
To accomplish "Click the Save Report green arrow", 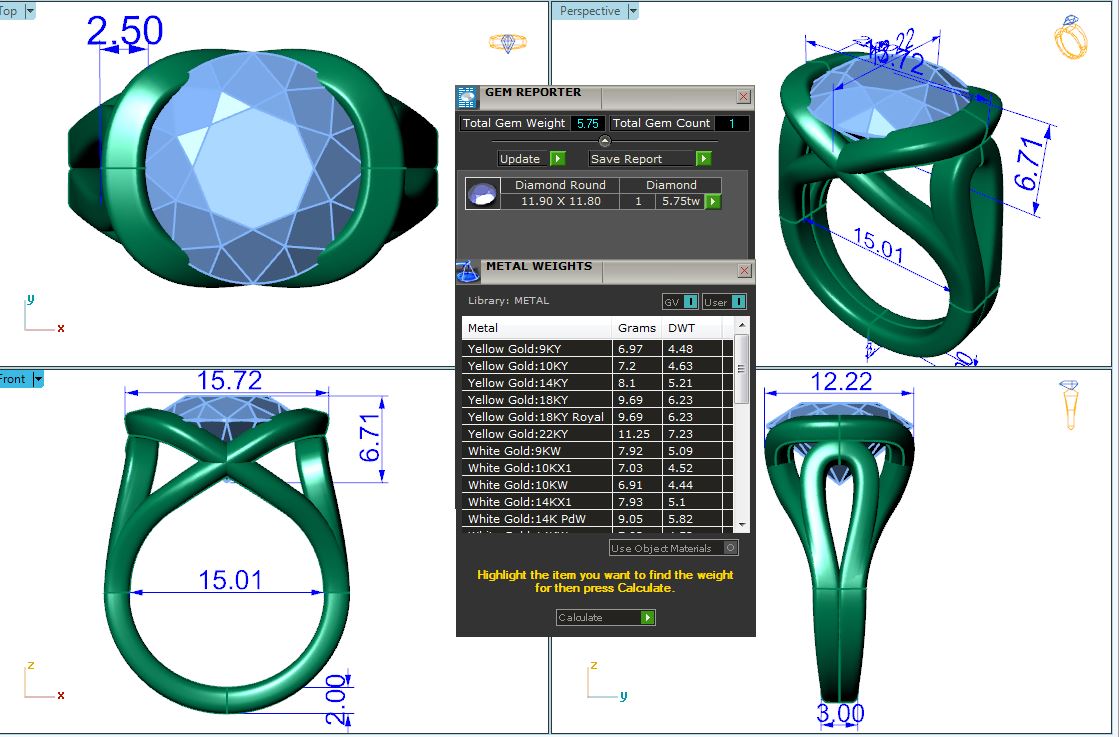I will [703, 159].
